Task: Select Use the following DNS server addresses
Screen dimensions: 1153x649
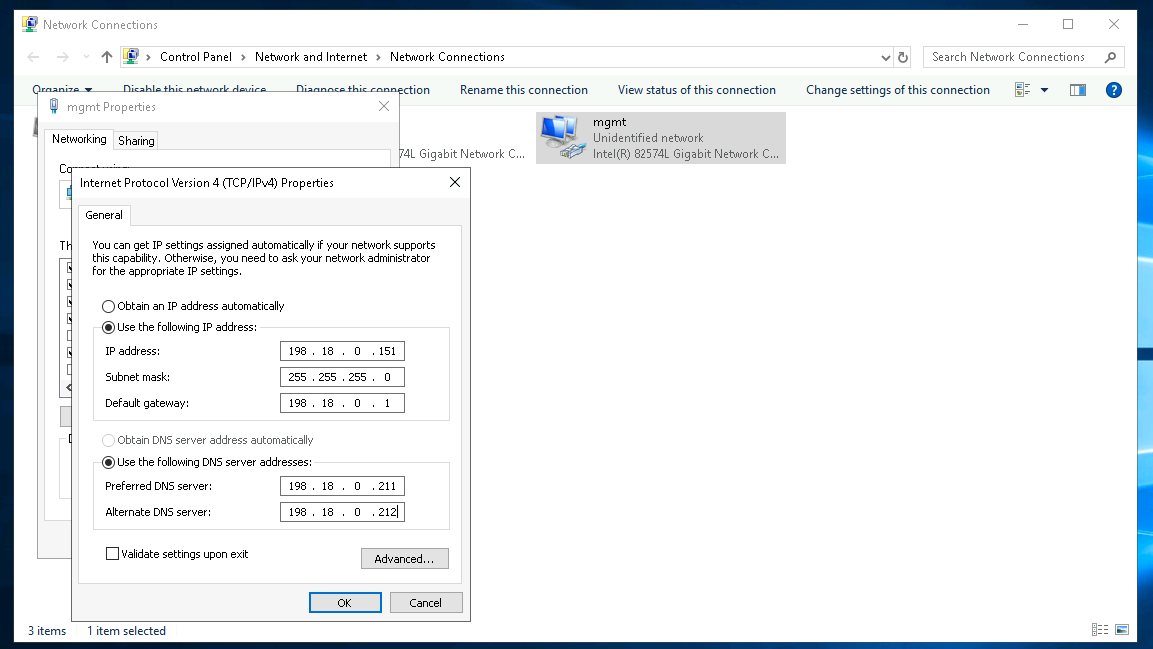Action: point(109,462)
